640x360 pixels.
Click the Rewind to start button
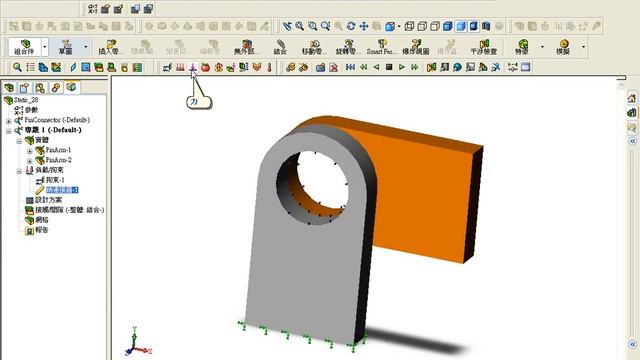click(x=350, y=67)
